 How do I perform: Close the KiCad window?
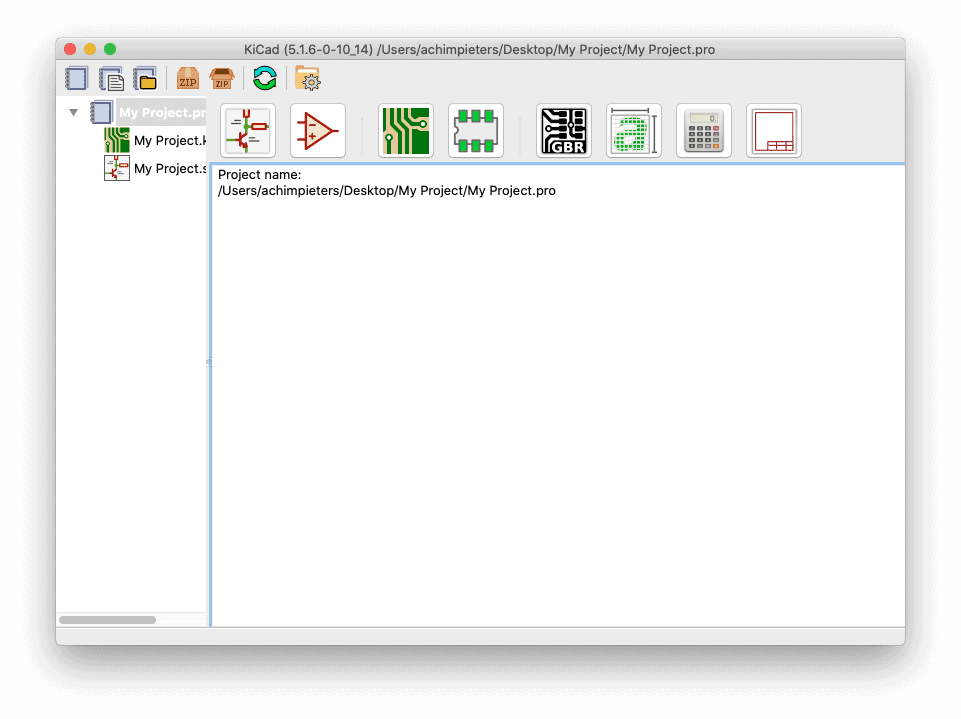click(x=70, y=49)
